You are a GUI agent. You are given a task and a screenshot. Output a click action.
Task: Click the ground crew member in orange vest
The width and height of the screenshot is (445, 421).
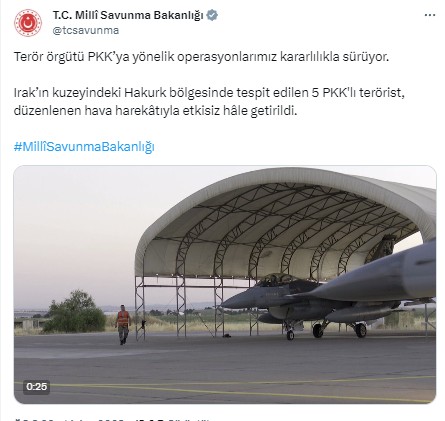[123, 324]
